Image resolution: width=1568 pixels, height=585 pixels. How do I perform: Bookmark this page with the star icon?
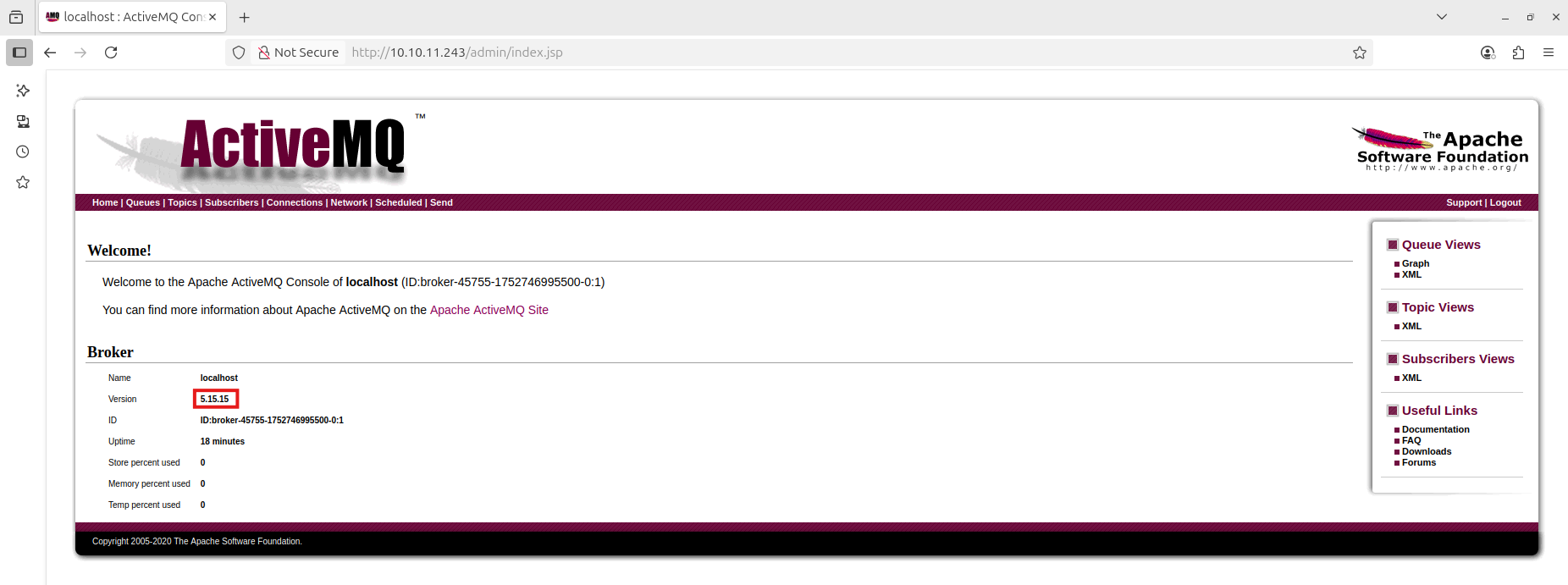1360,52
